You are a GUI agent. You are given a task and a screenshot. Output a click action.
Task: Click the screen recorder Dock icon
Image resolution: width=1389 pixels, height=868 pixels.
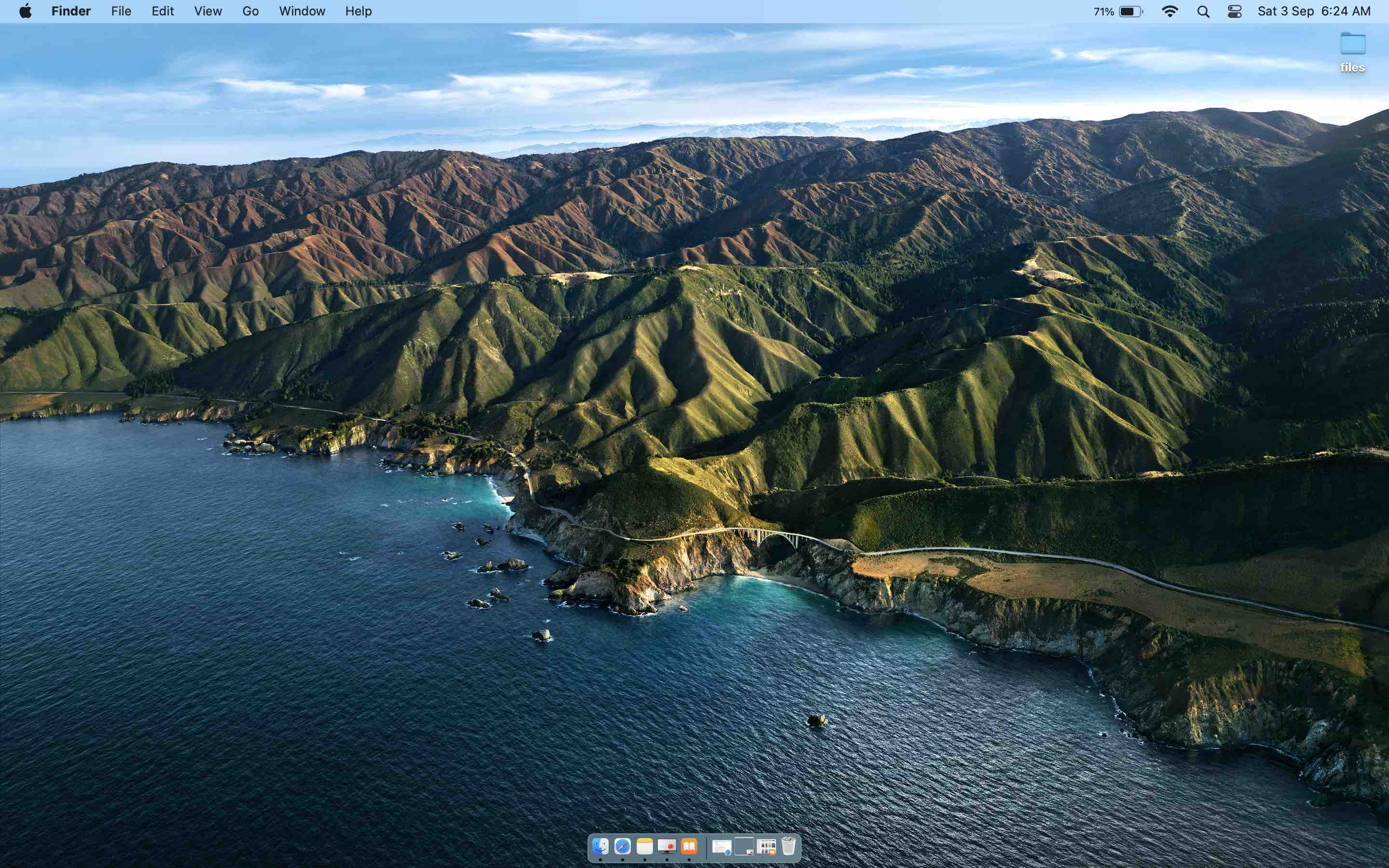(667, 846)
